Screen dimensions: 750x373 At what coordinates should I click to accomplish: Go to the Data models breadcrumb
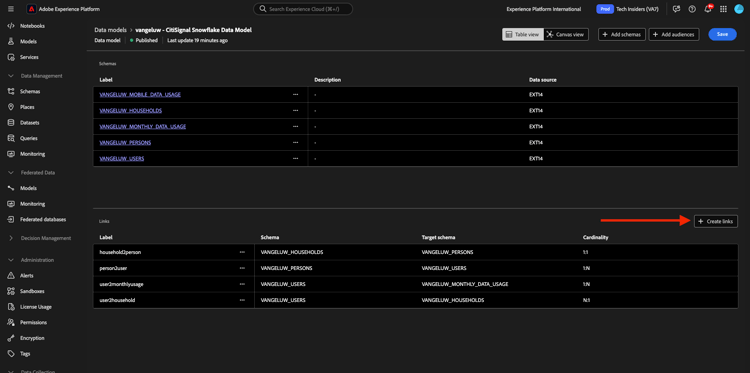pyautogui.click(x=110, y=30)
